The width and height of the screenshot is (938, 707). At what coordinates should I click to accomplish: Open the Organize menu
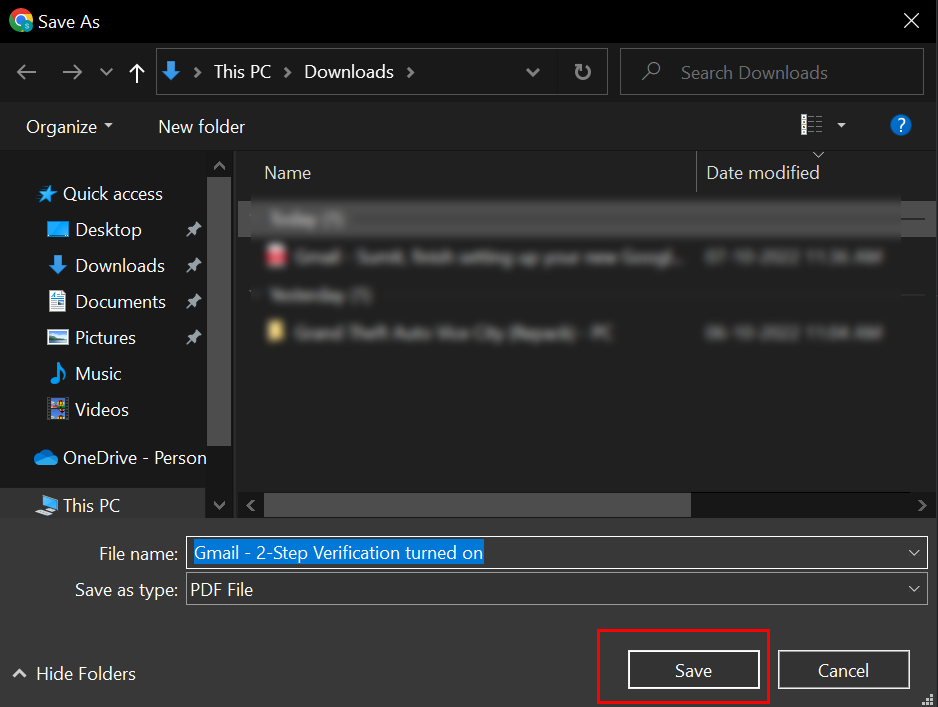pyautogui.click(x=69, y=127)
